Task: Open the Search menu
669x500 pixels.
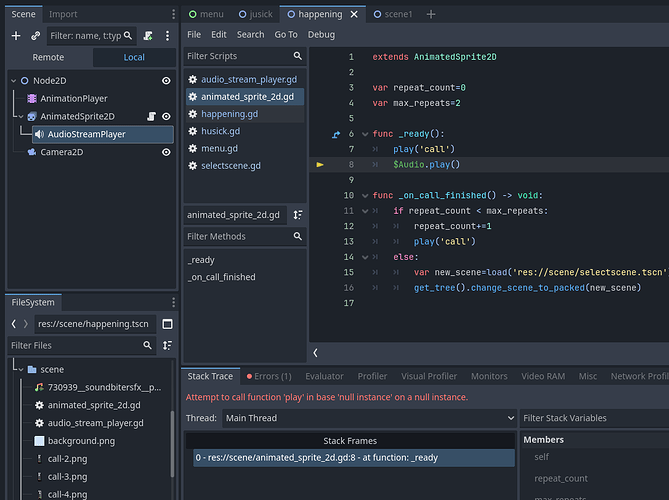Action: 250,35
